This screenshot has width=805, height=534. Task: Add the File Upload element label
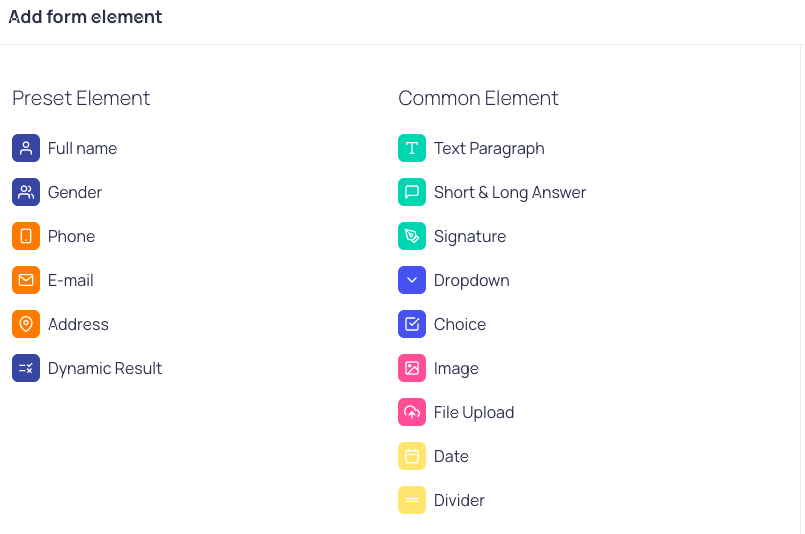(x=474, y=412)
